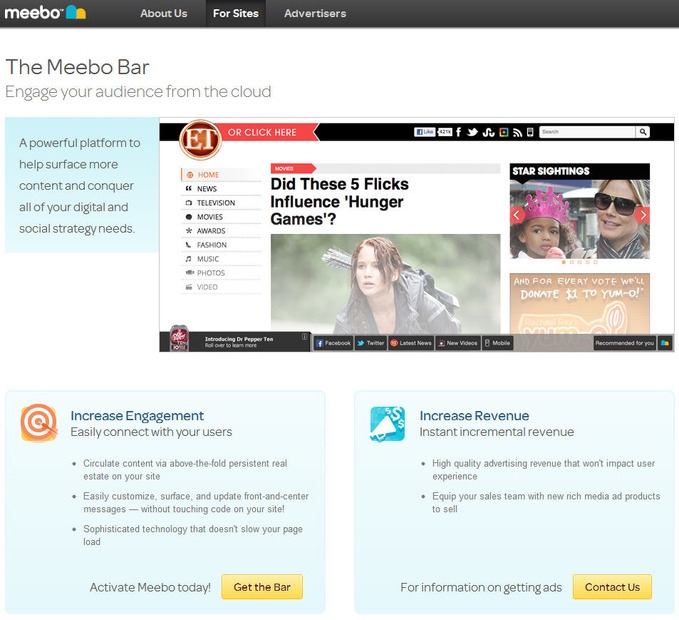Show next Star Sightings photo
679x620 pixels.
coord(643,215)
